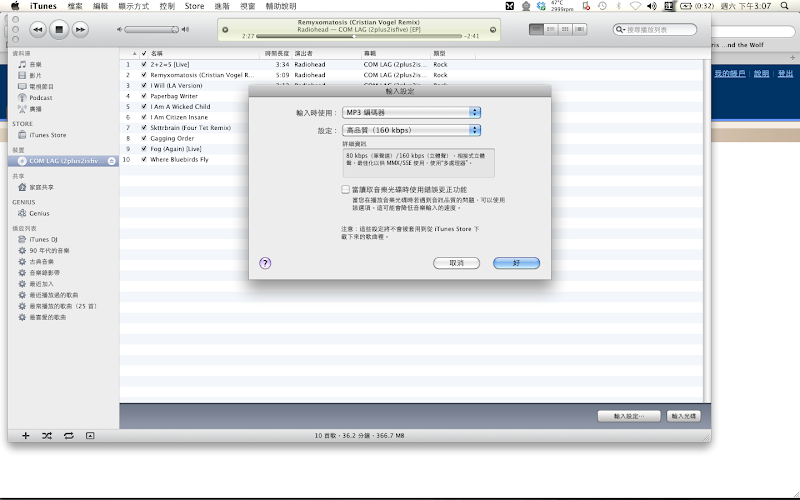Open the 檔案 menu

tap(74, 6)
